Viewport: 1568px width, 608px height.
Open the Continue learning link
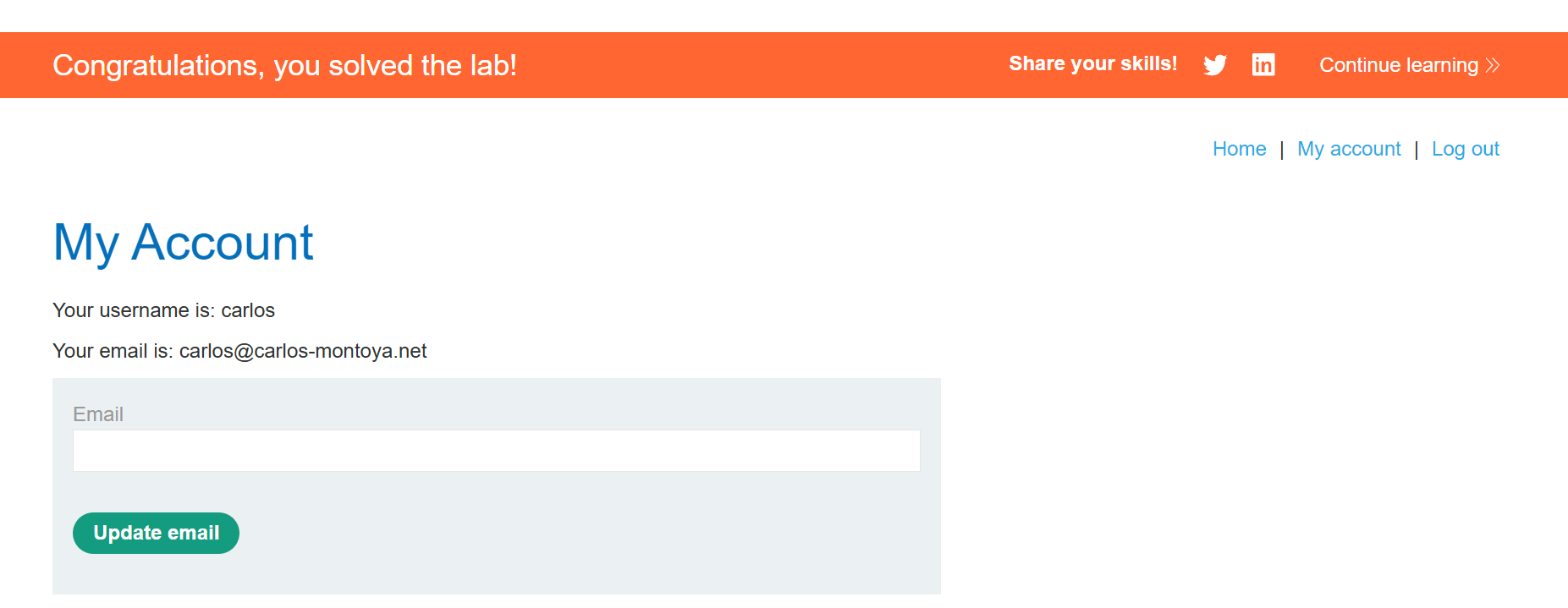tap(1398, 65)
